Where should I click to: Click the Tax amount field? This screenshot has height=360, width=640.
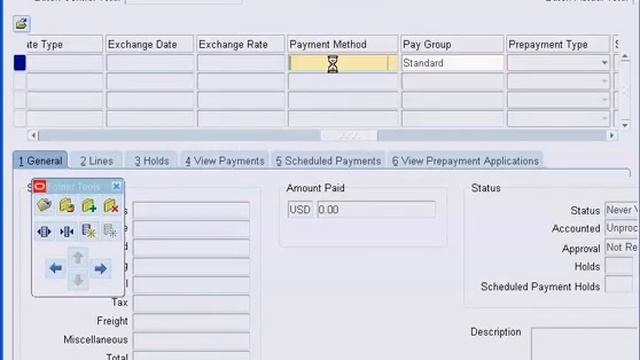point(191,303)
